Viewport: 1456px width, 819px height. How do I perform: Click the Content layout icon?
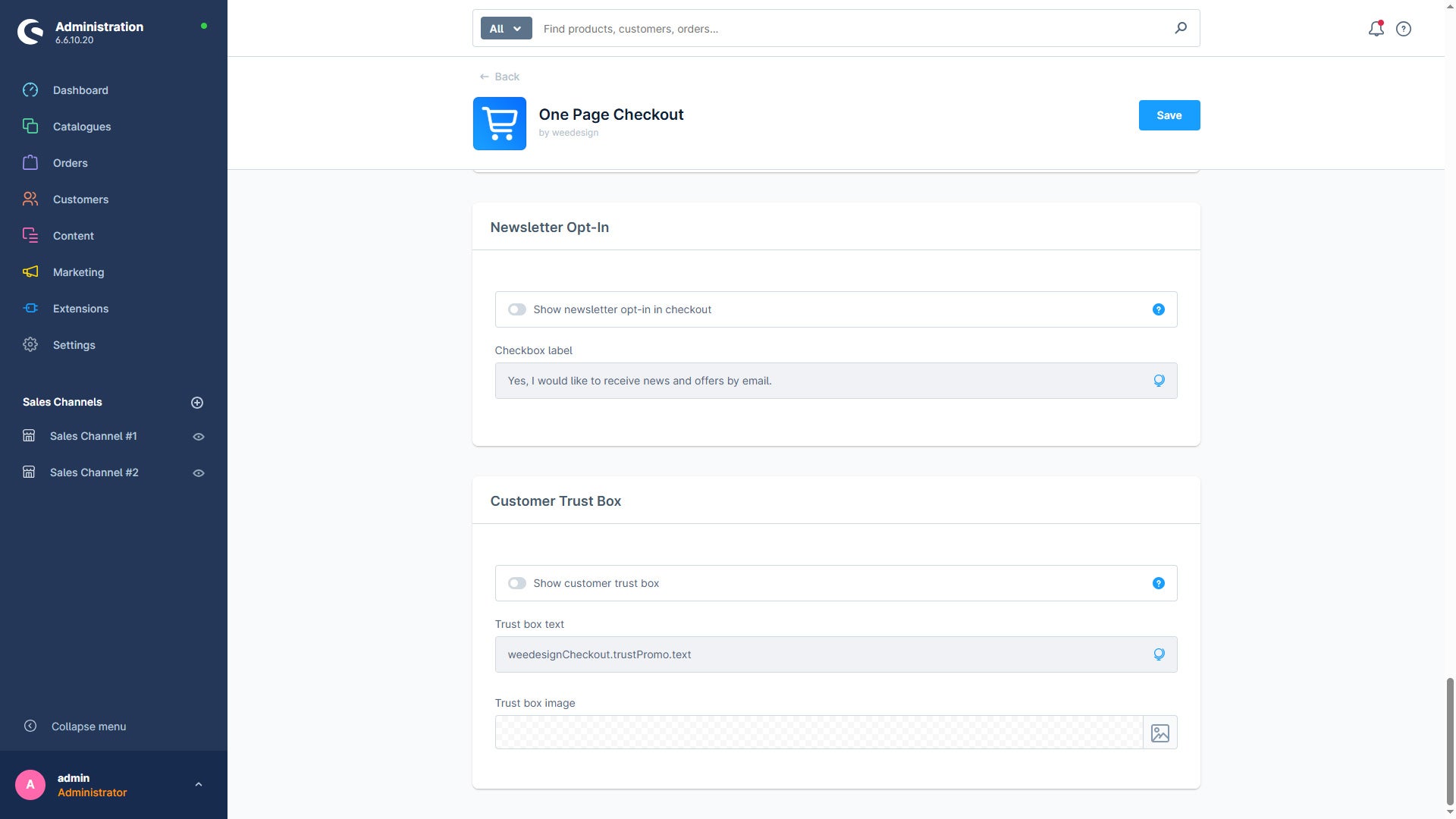coord(30,236)
